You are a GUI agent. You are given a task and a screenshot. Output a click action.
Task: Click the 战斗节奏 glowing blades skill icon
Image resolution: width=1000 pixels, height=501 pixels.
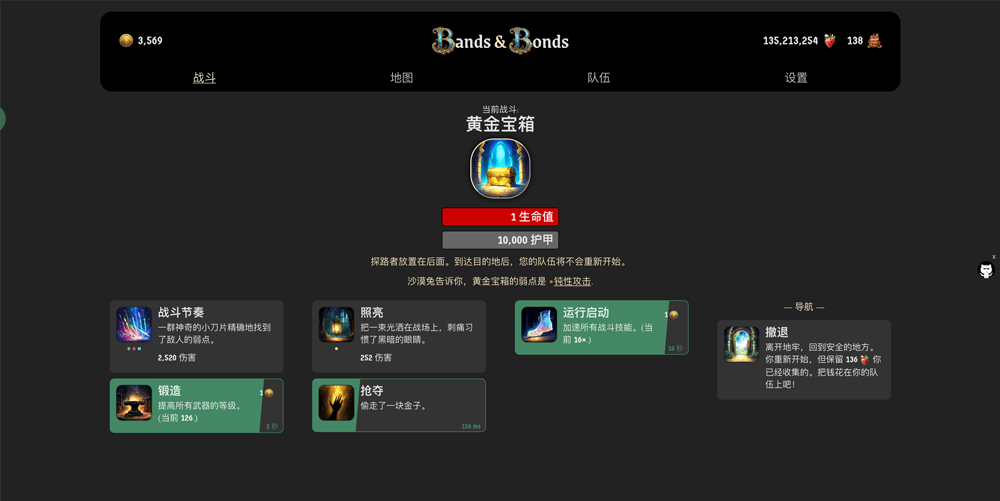click(134, 324)
